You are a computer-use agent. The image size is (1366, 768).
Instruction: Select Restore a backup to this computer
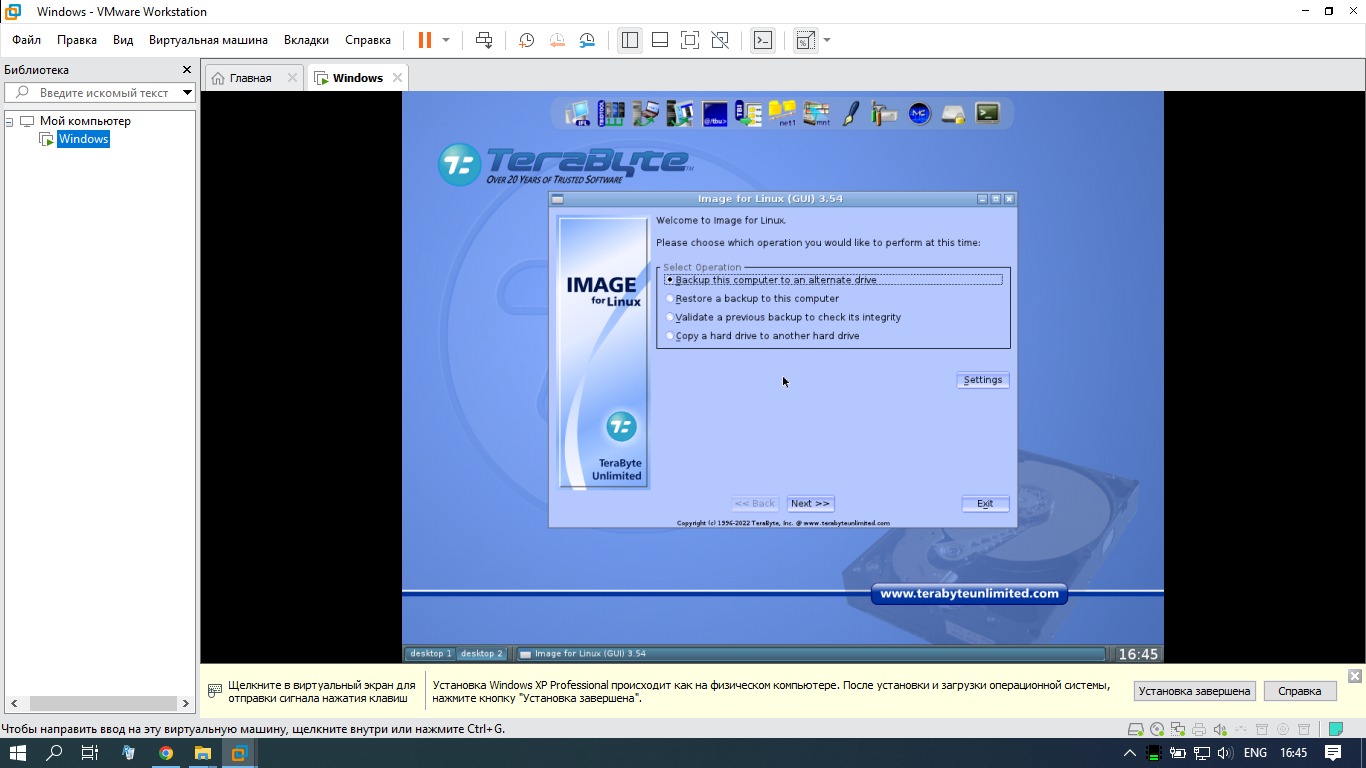point(753,299)
